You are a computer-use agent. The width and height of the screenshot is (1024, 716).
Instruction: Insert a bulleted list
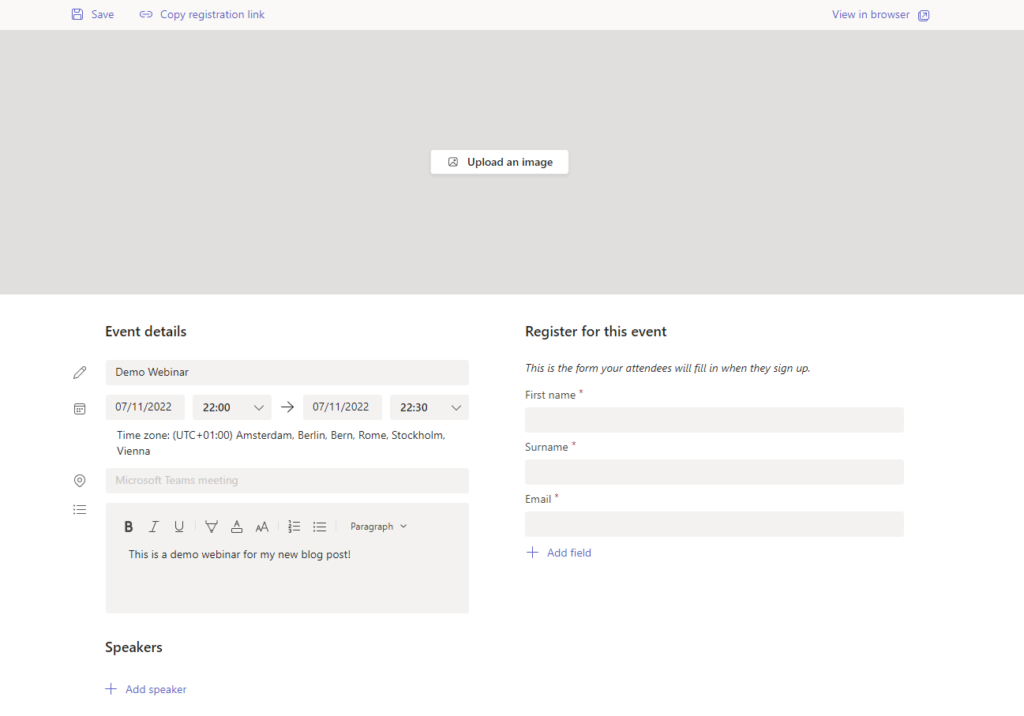[x=320, y=527]
